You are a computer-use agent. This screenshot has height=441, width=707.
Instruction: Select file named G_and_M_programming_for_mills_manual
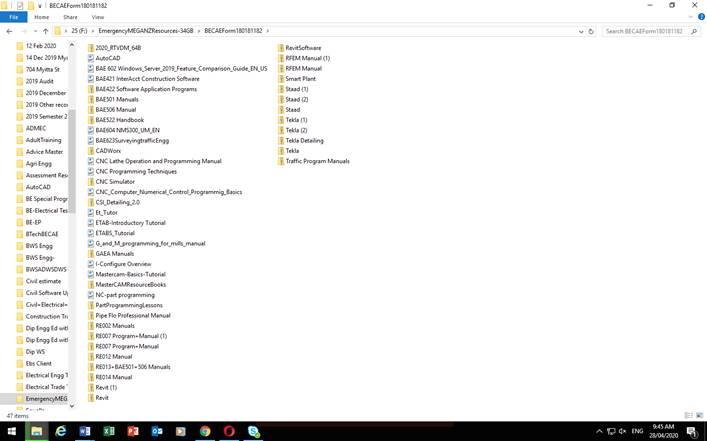(x=150, y=243)
